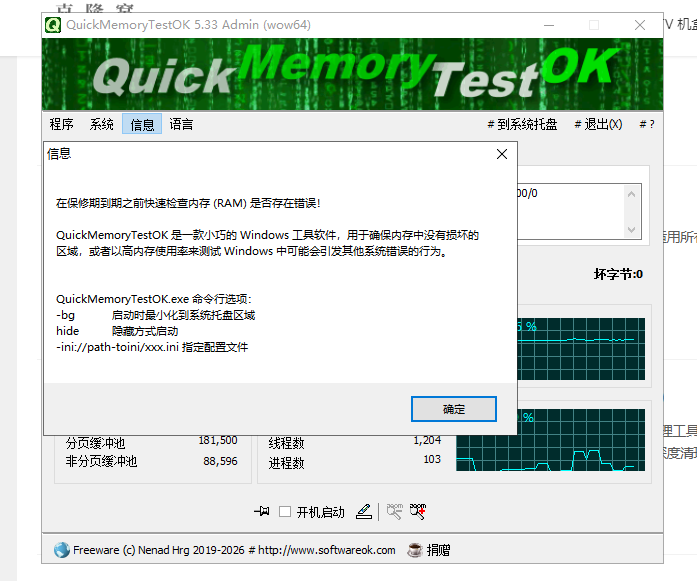The width and height of the screenshot is (697, 581).
Task: Select the 坏字节:0 text
Action: point(618,274)
